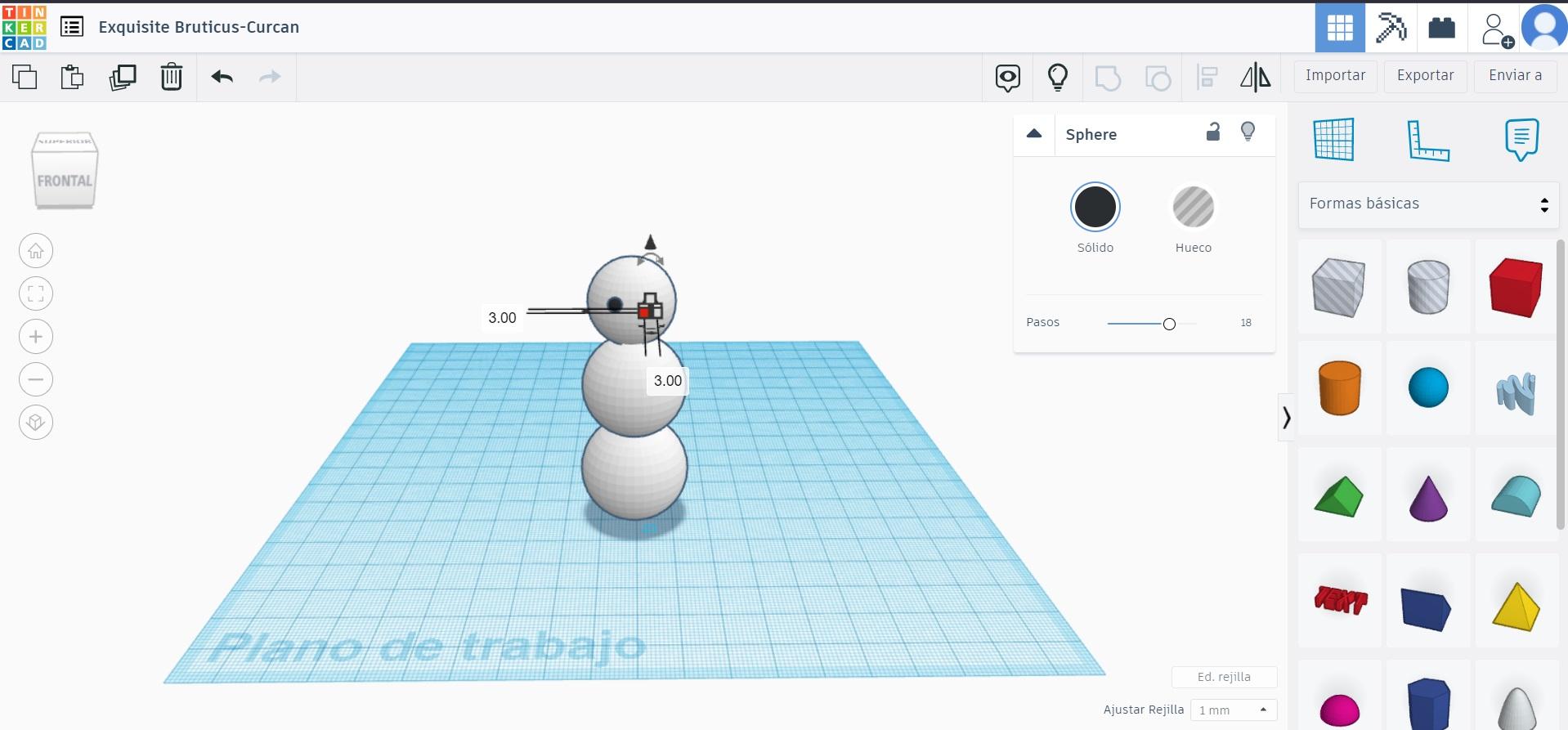Pick the orange cylinder shape

pyautogui.click(x=1339, y=388)
